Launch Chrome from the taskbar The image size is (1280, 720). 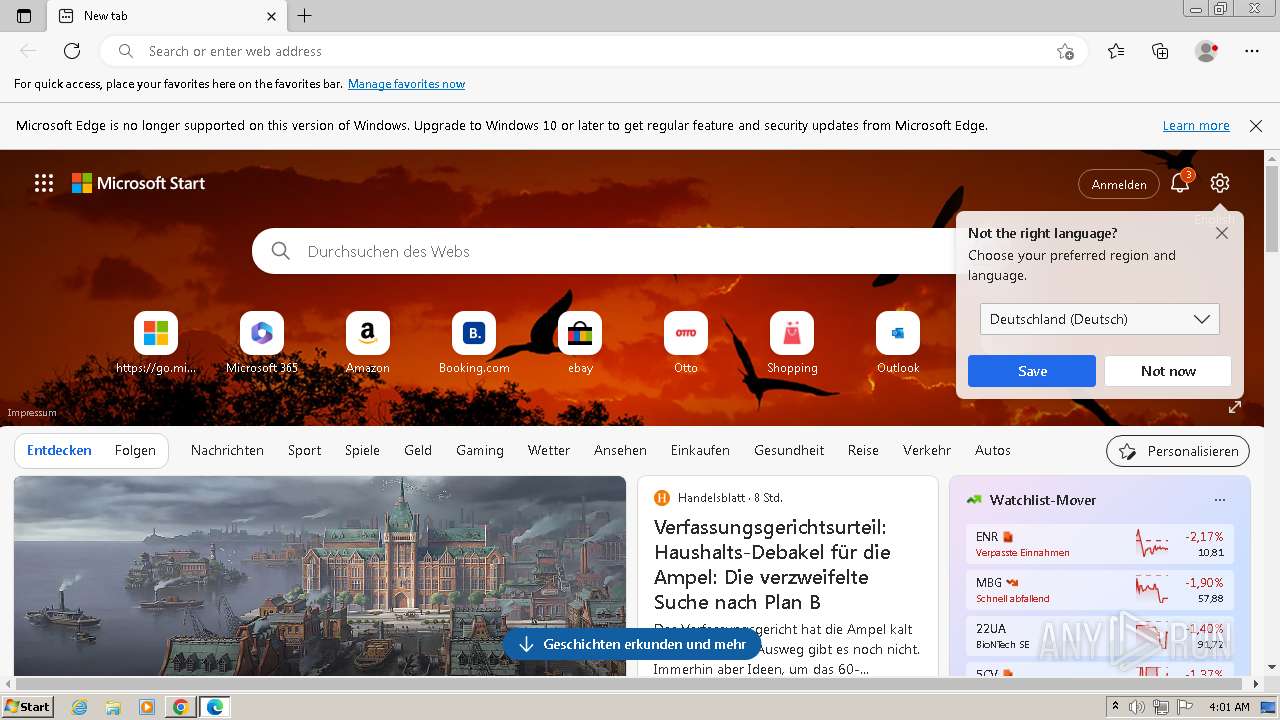181,707
